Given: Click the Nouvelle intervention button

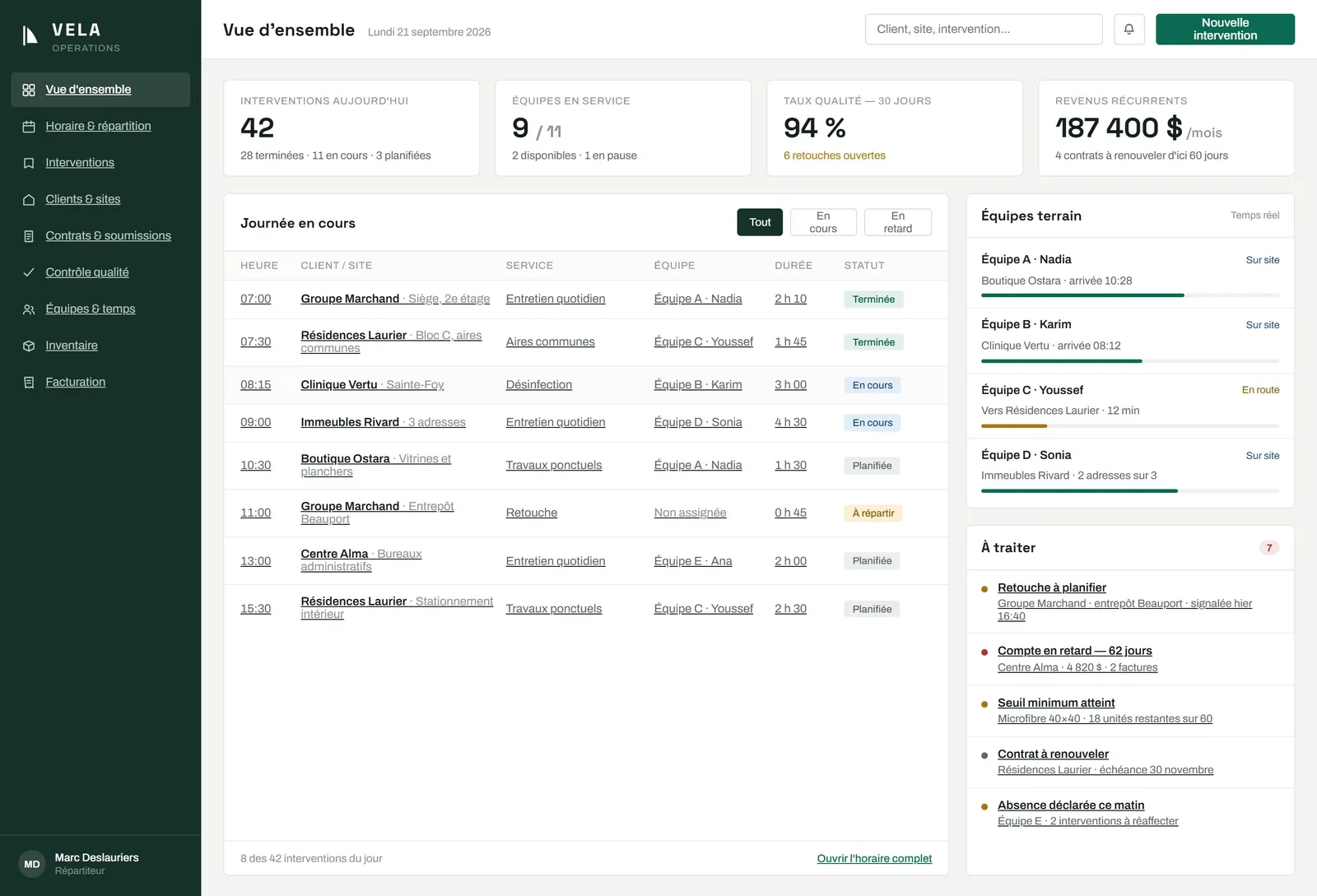Looking at the screenshot, I should coord(1225,29).
